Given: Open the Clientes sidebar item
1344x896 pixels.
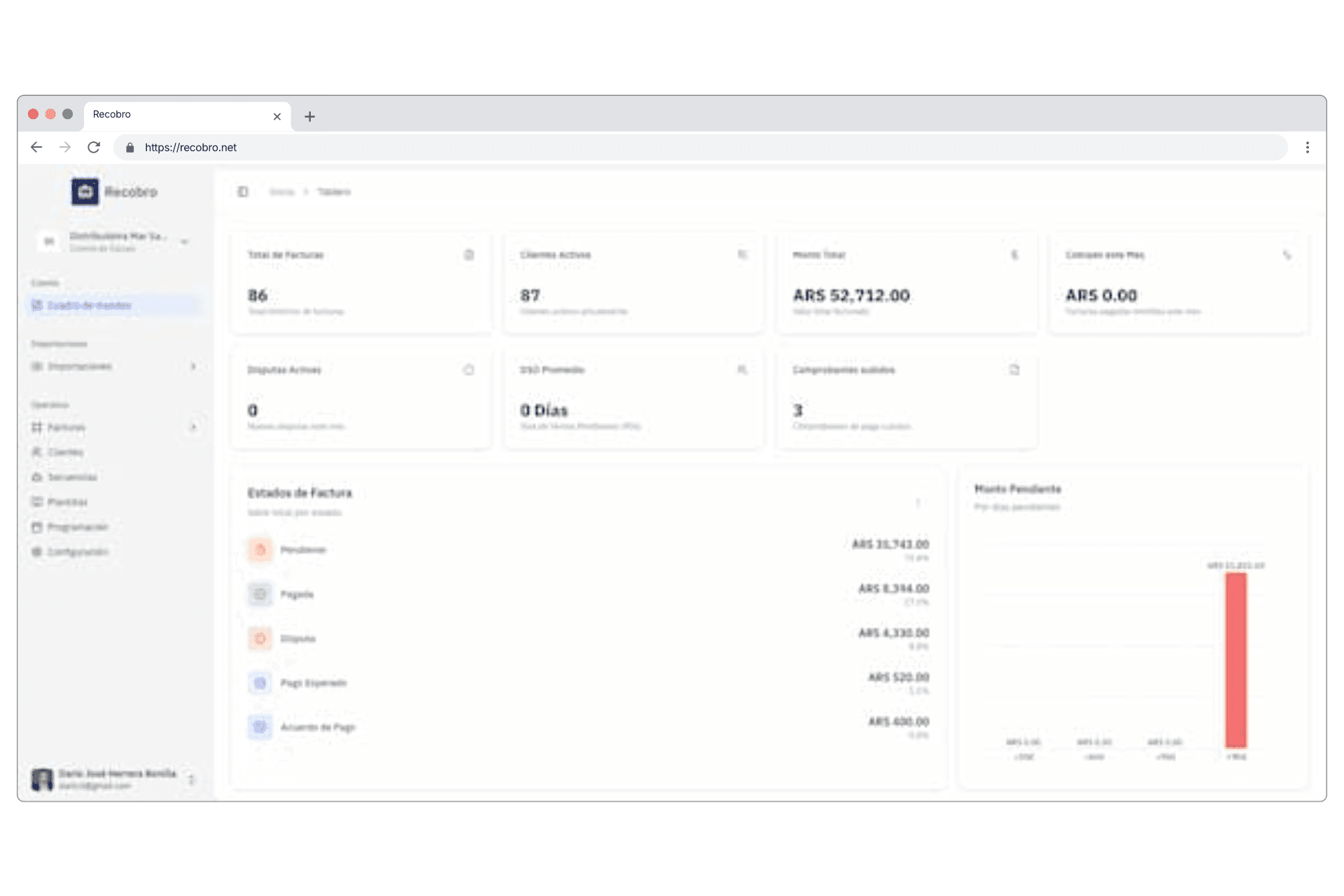Looking at the screenshot, I should [x=65, y=452].
